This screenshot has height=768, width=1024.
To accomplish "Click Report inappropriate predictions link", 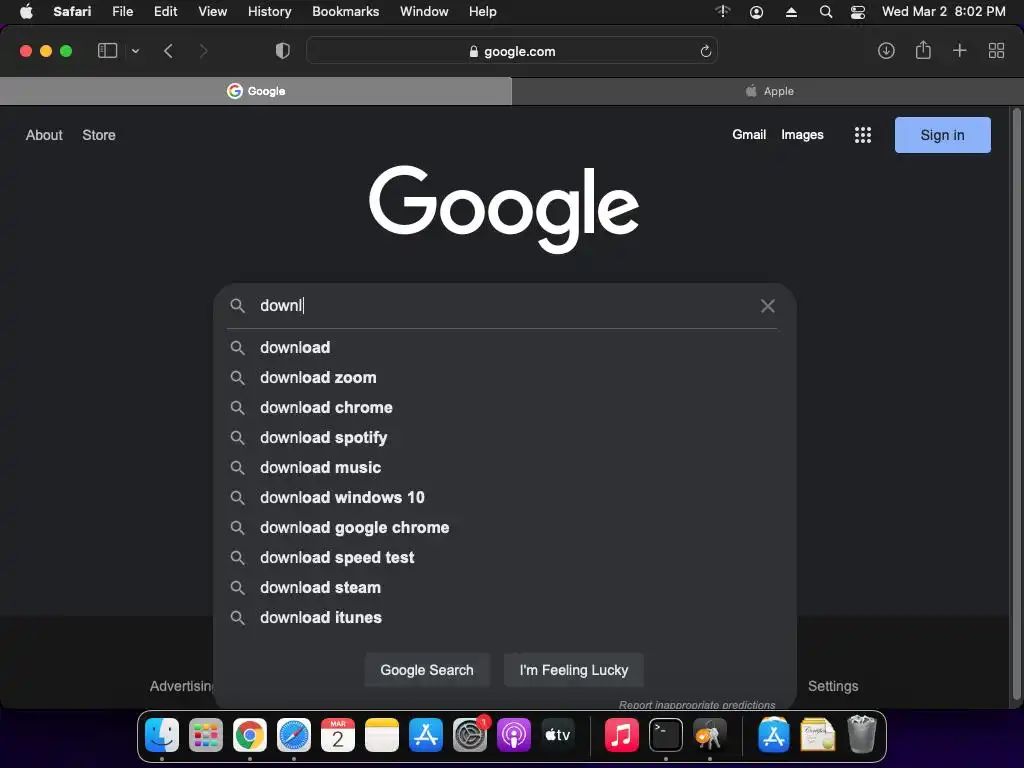I will click(697, 705).
